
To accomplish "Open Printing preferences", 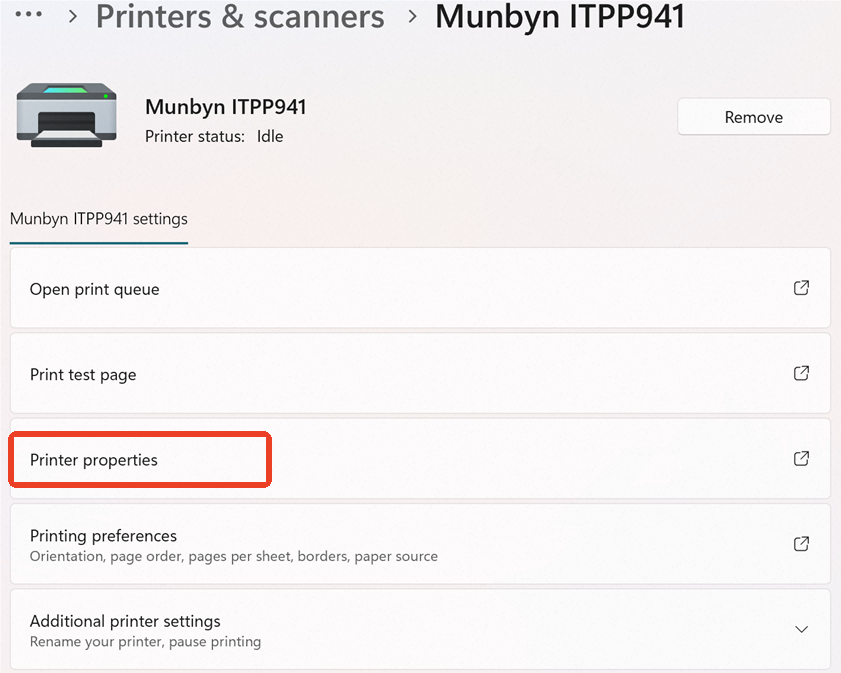I will 420,544.
